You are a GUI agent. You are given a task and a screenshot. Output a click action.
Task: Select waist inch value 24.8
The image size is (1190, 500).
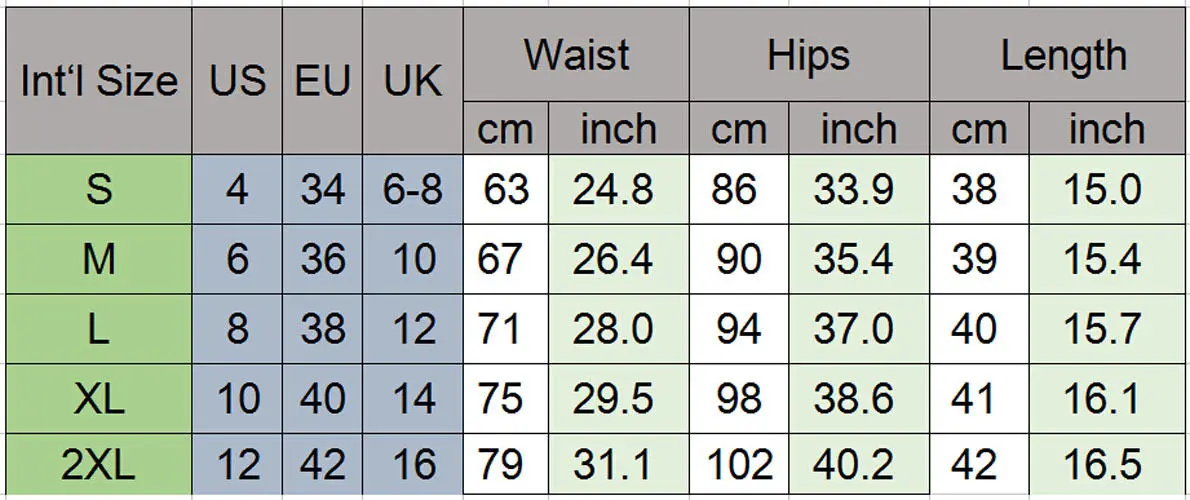[612, 189]
